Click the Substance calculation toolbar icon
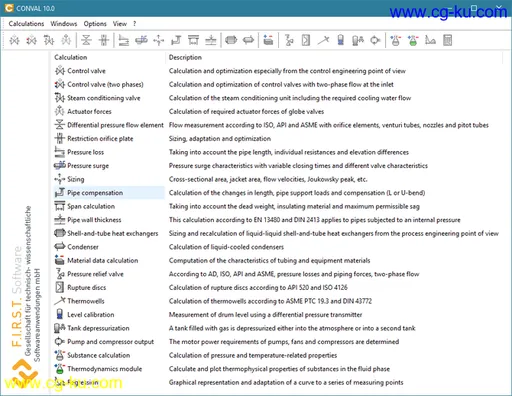 pos(396,40)
